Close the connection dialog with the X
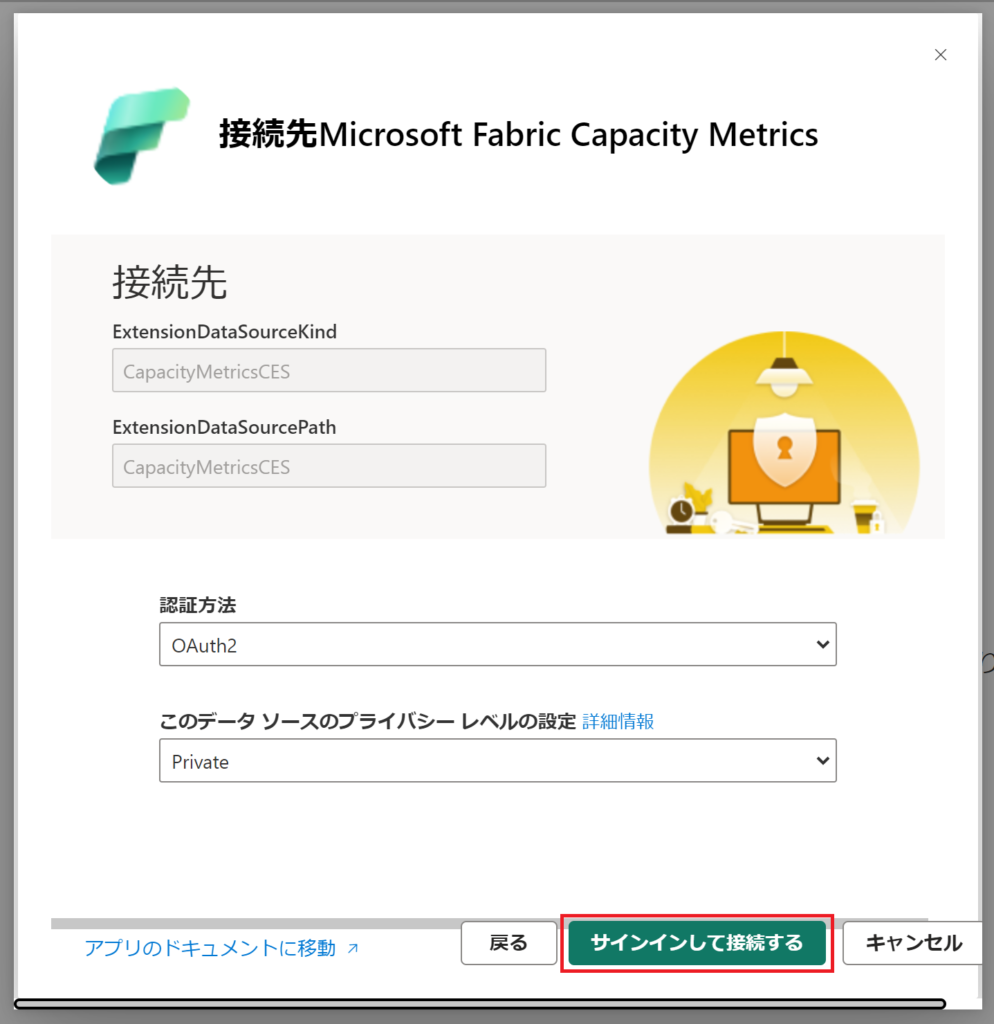This screenshot has height=1024, width=994. [940, 55]
